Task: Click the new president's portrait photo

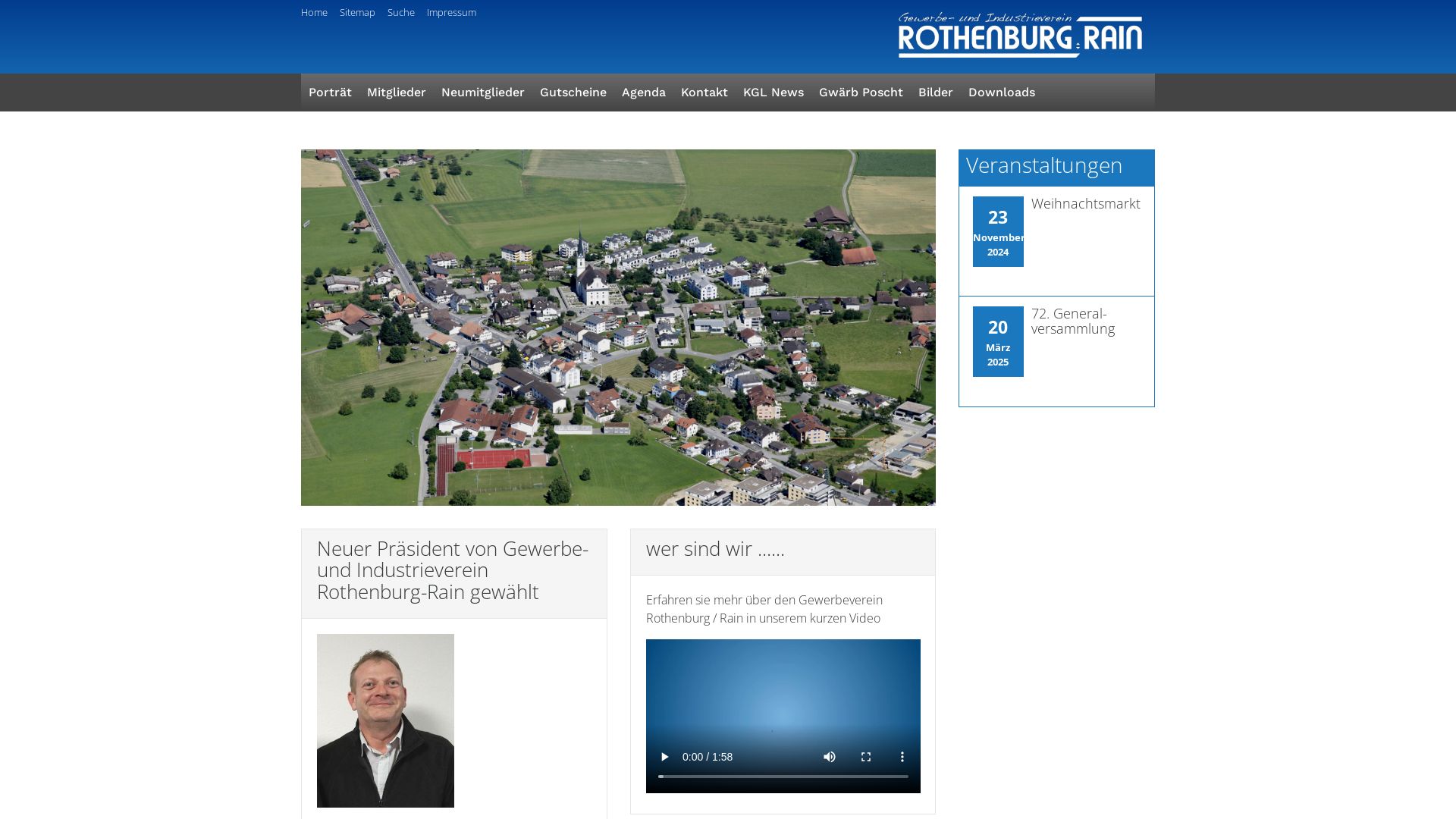Action: 385,720
